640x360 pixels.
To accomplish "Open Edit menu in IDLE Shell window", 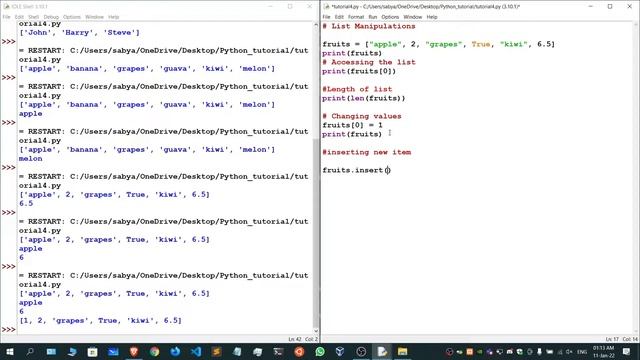I will pyautogui.click(x=19, y=17).
